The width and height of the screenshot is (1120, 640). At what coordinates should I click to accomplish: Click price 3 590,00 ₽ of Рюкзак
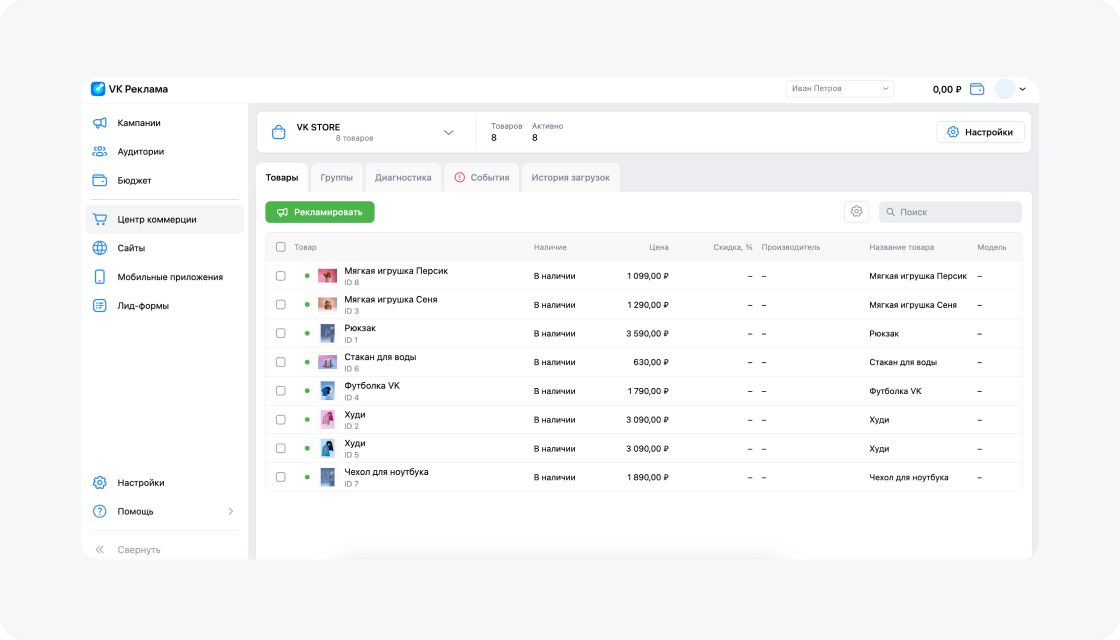tap(647, 334)
